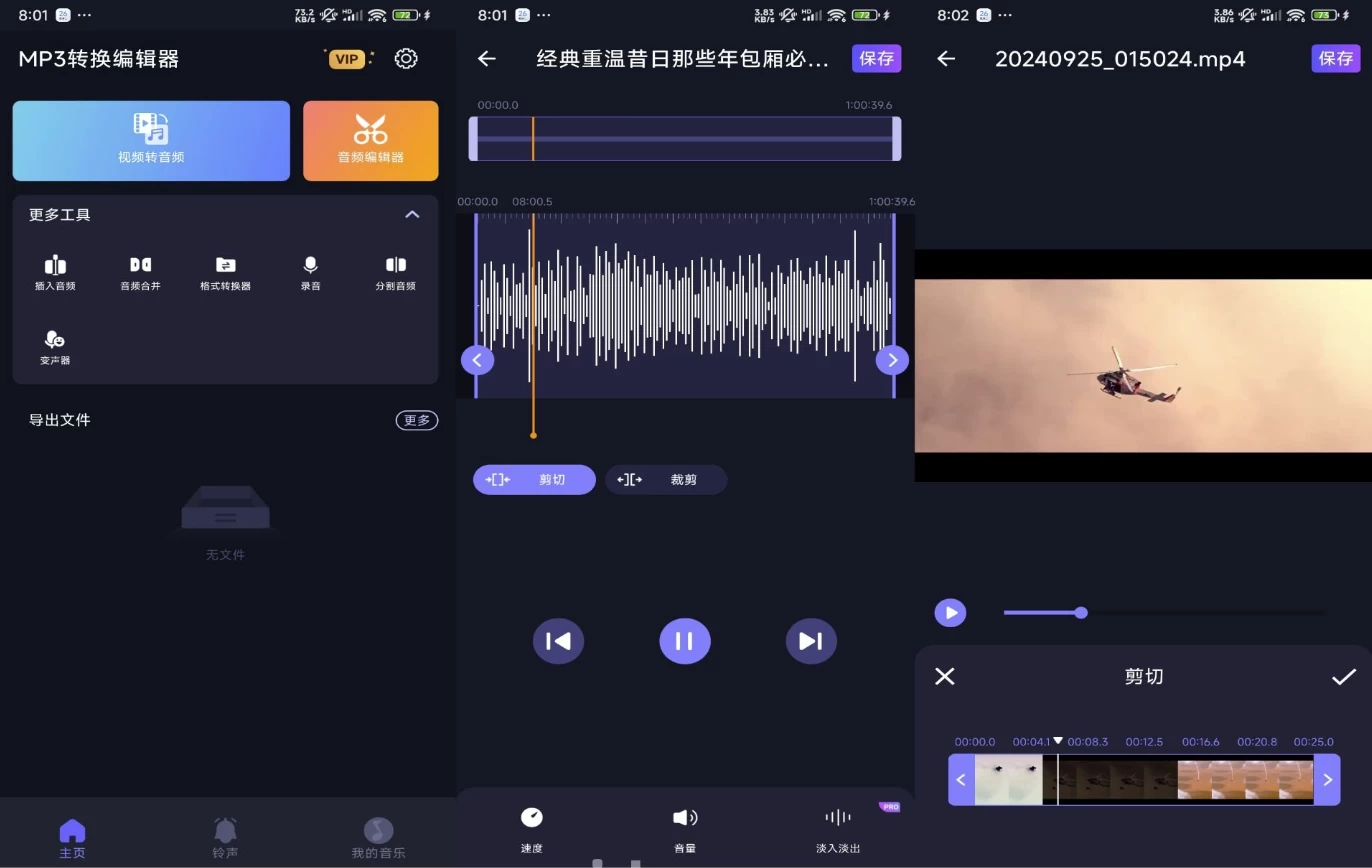Open settings gear on home screen

(x=406, y=59)
